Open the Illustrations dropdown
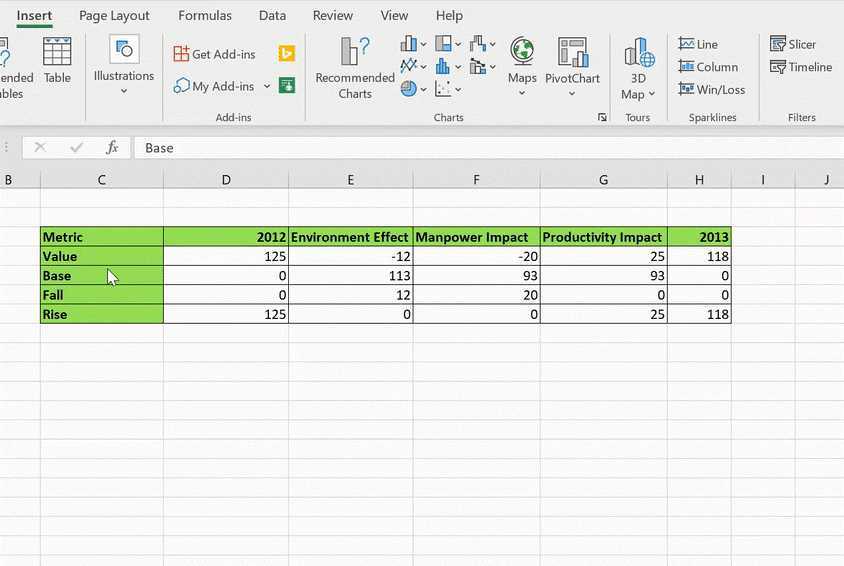The height and width of the screenshot is (566, 844). pos(124,66)
